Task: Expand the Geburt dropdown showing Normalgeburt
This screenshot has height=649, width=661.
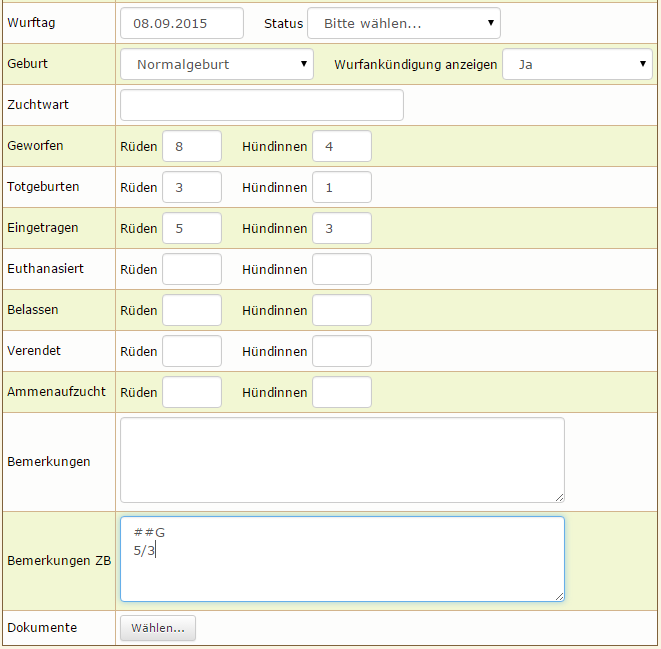Action: pos(216,64)
